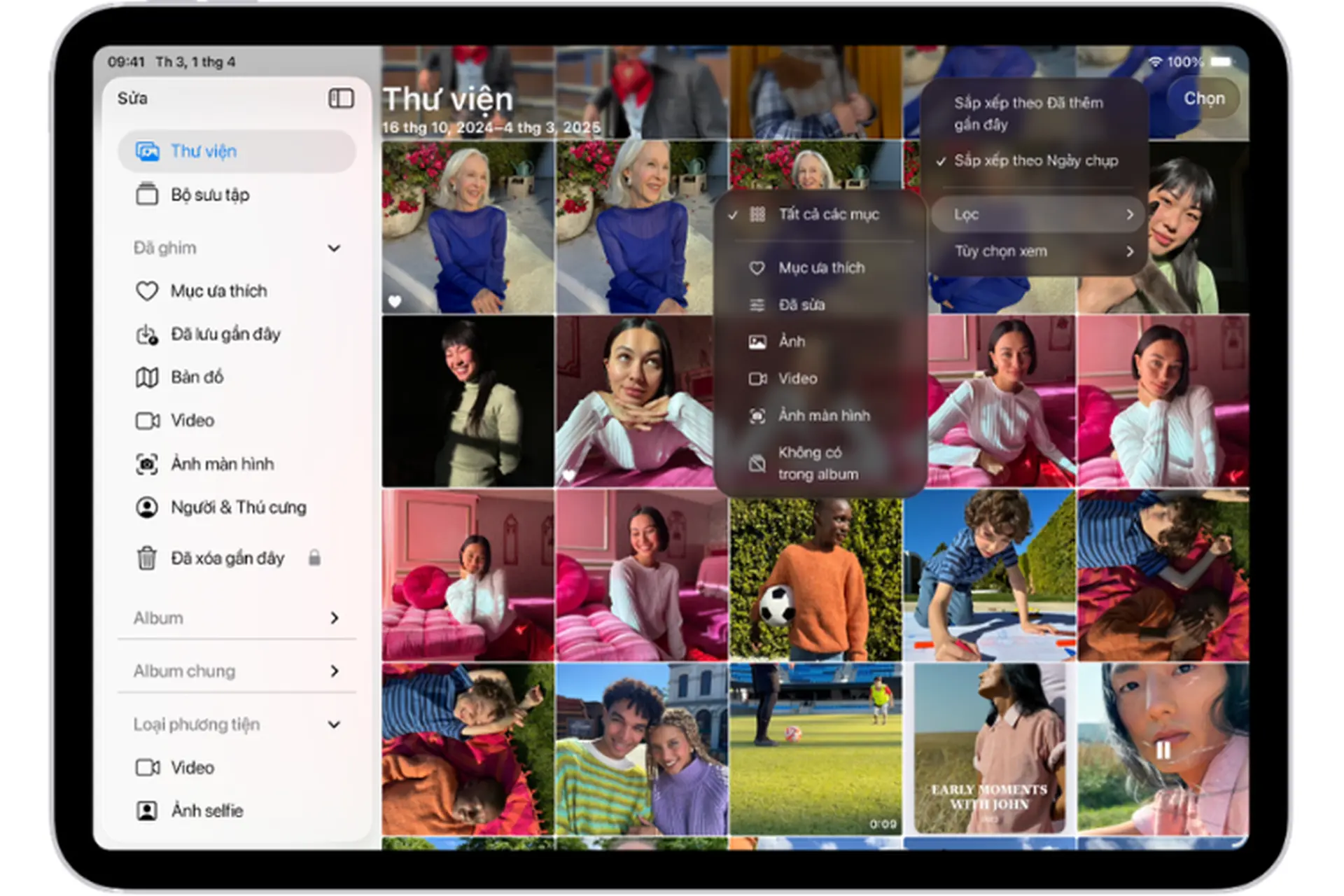The height and width of the screenshot is (896, 1344).
Task: Open the Tùy chọn xem submenu
Action: click(x=1037, y=251)
